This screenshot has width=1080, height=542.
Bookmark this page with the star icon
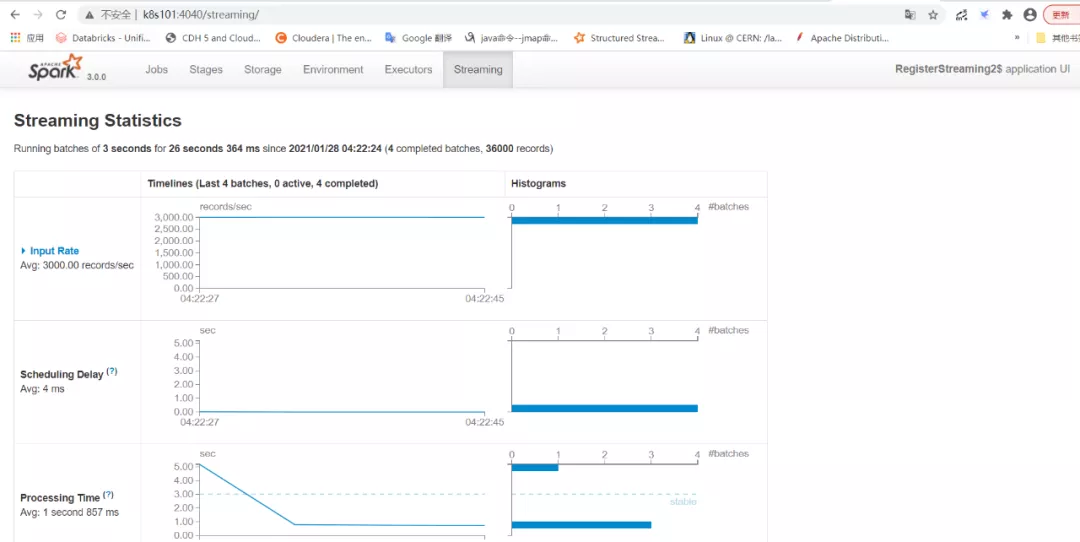click(x=933, y=15)
